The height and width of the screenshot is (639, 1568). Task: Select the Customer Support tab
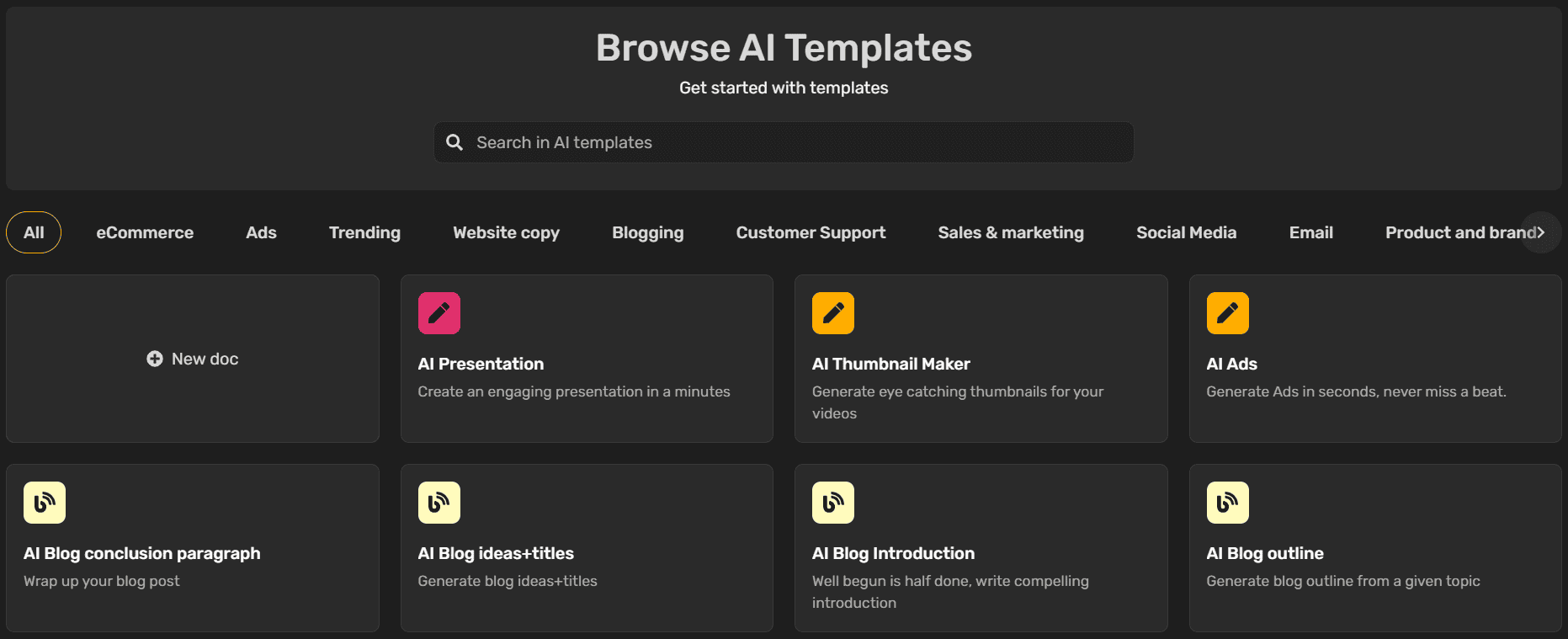811,232
